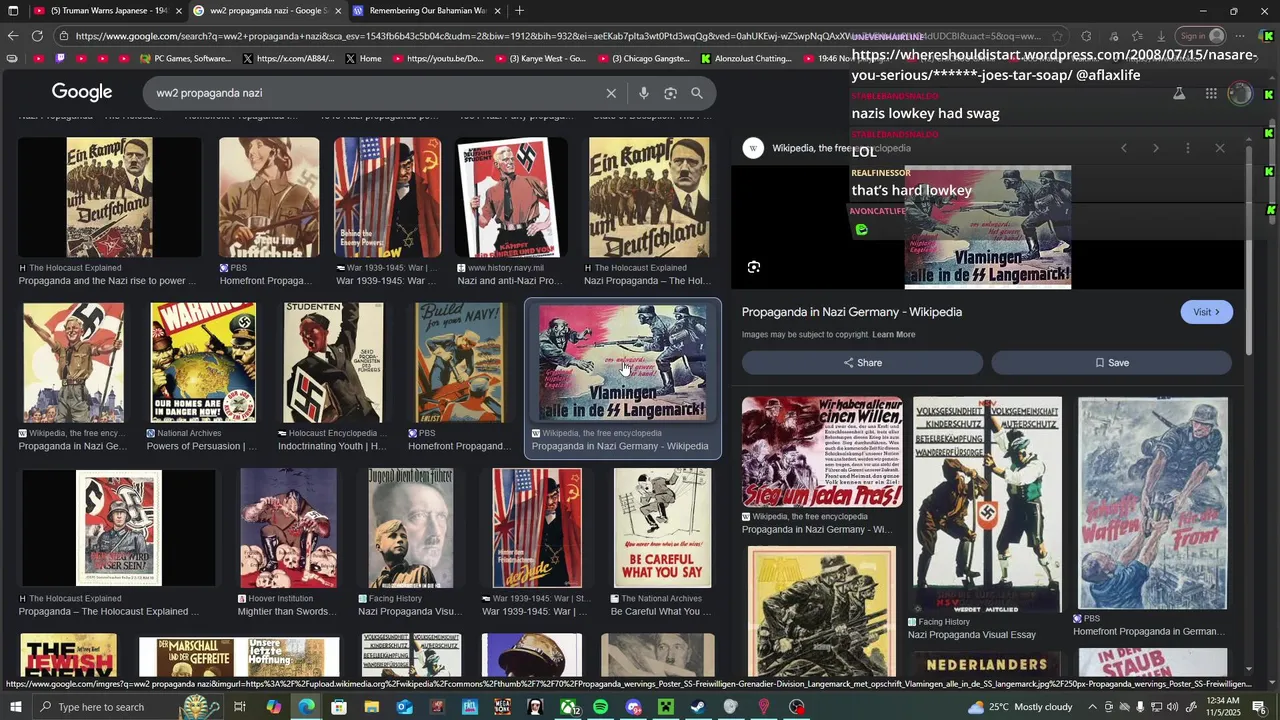Open AlonzoJust Chatting bookmark

pyautogui.click(x=746, y=59)
